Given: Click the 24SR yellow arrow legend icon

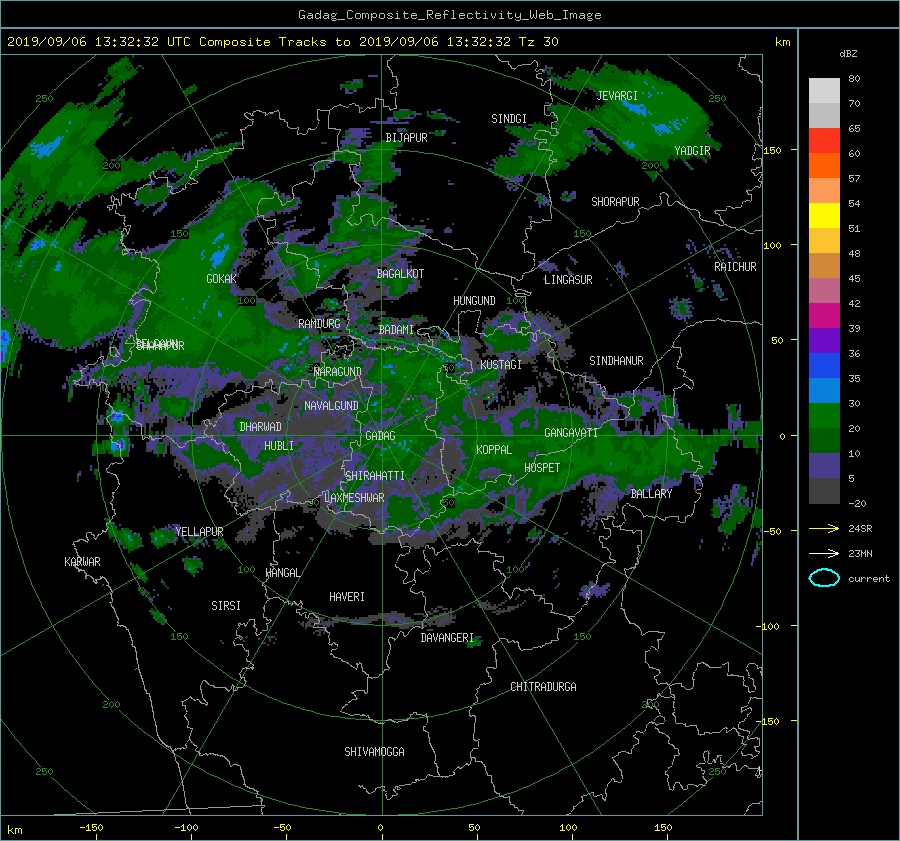Looking at the screenshot, I should [x=824, y=528].
